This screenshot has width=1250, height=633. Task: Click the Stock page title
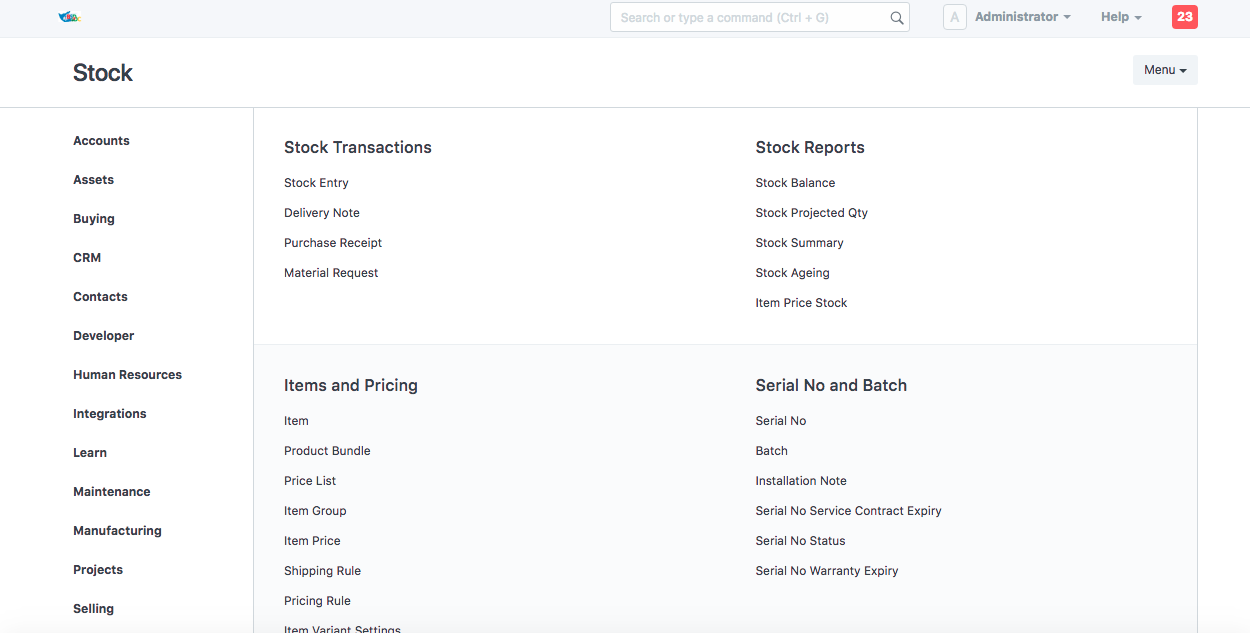(x=103, y=73)
